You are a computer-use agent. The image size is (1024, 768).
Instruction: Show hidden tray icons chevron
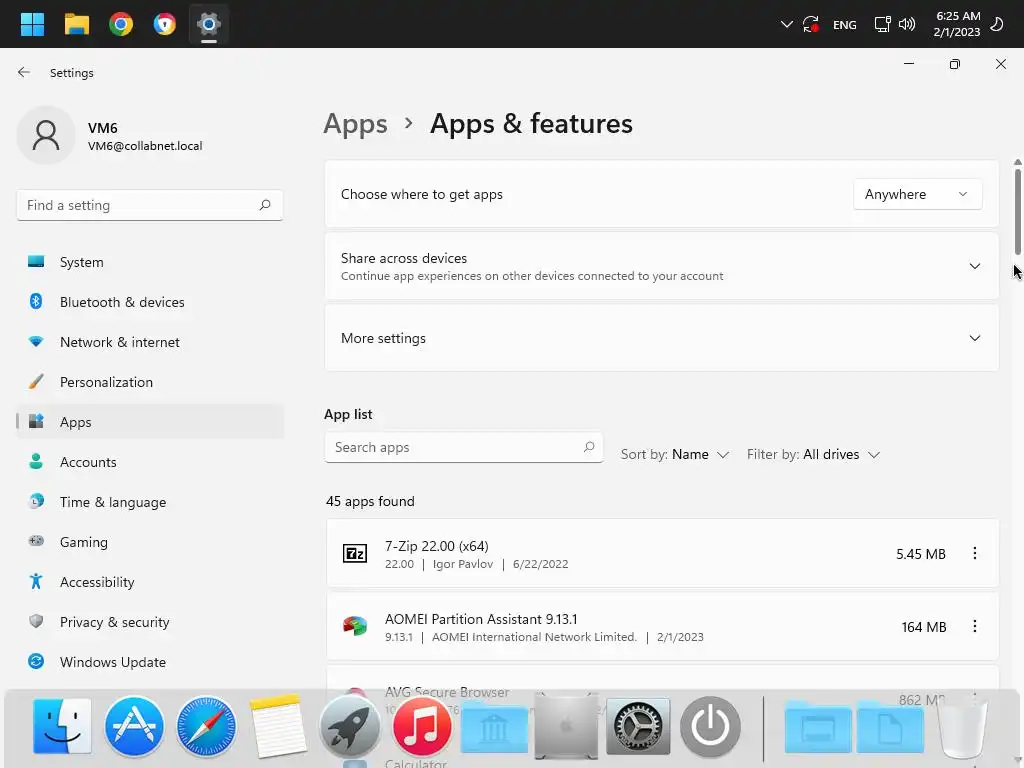pyautogui.click(x=786, y=24)
